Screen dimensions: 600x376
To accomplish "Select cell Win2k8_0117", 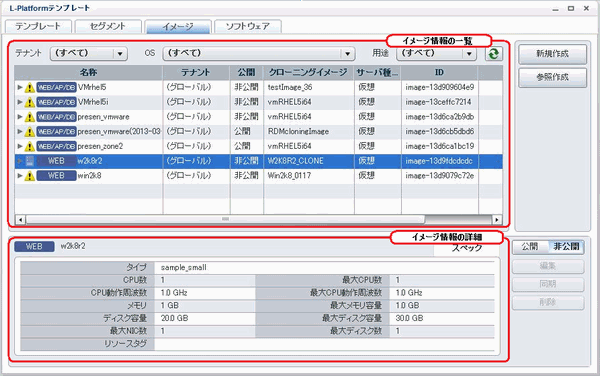I will pos(289,176).
